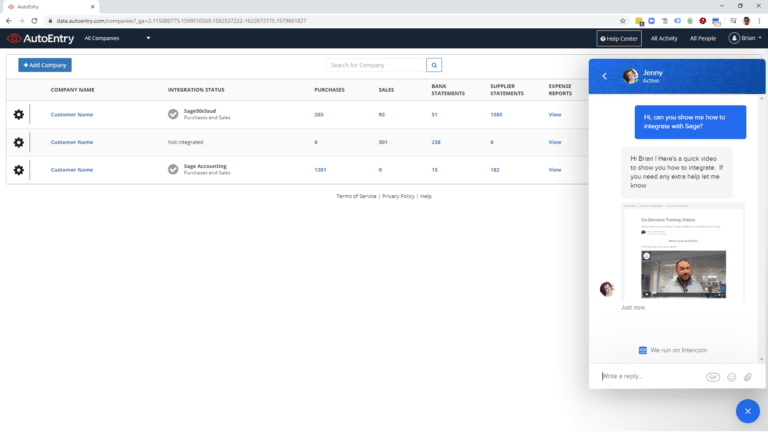Click the settings gear for the Sage50cloud company
The image size is (768, 432).
coord(18,115)
